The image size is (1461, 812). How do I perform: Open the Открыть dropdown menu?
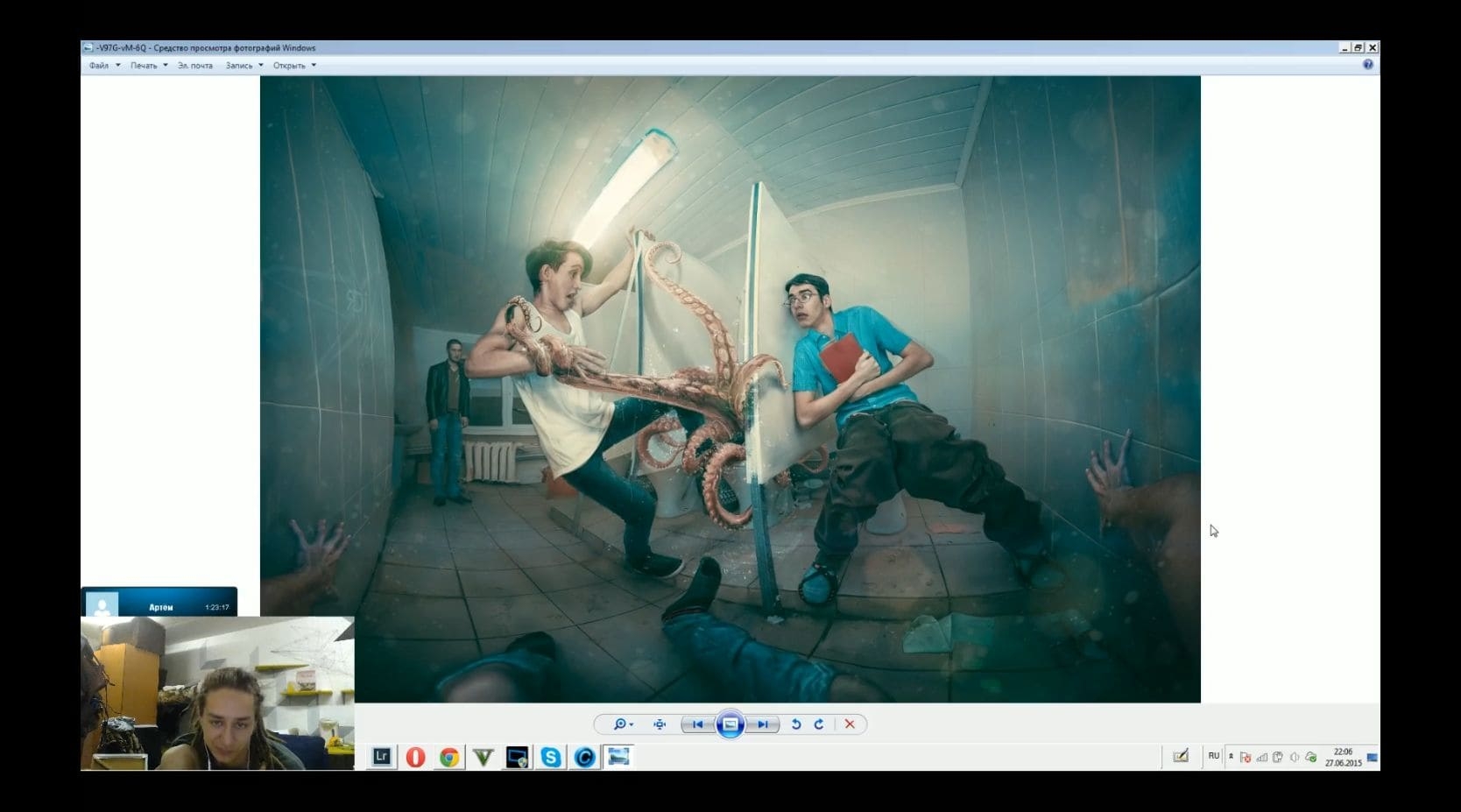click(294, 66)
